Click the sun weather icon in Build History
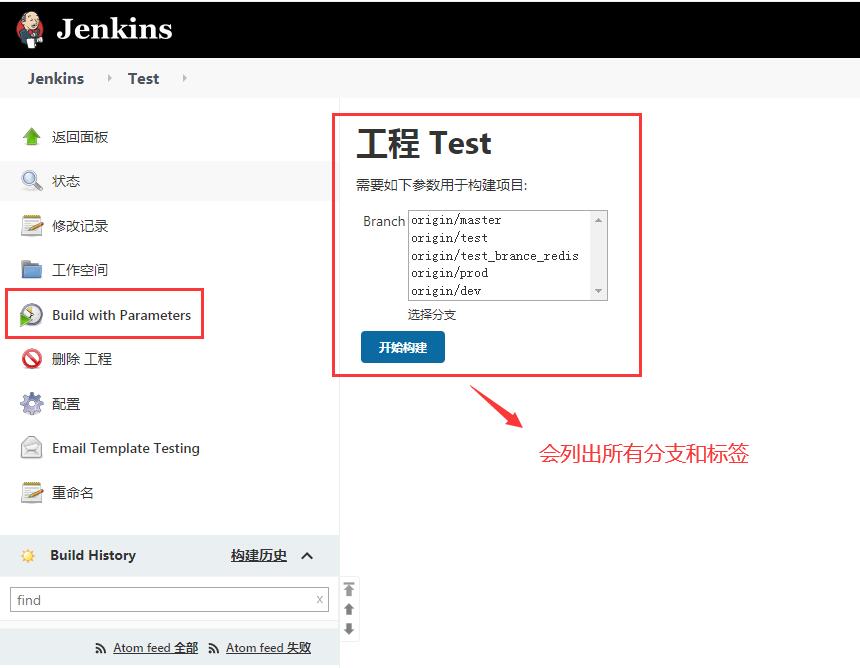Screen dimensions: 860x668 (x=28, y=556)
